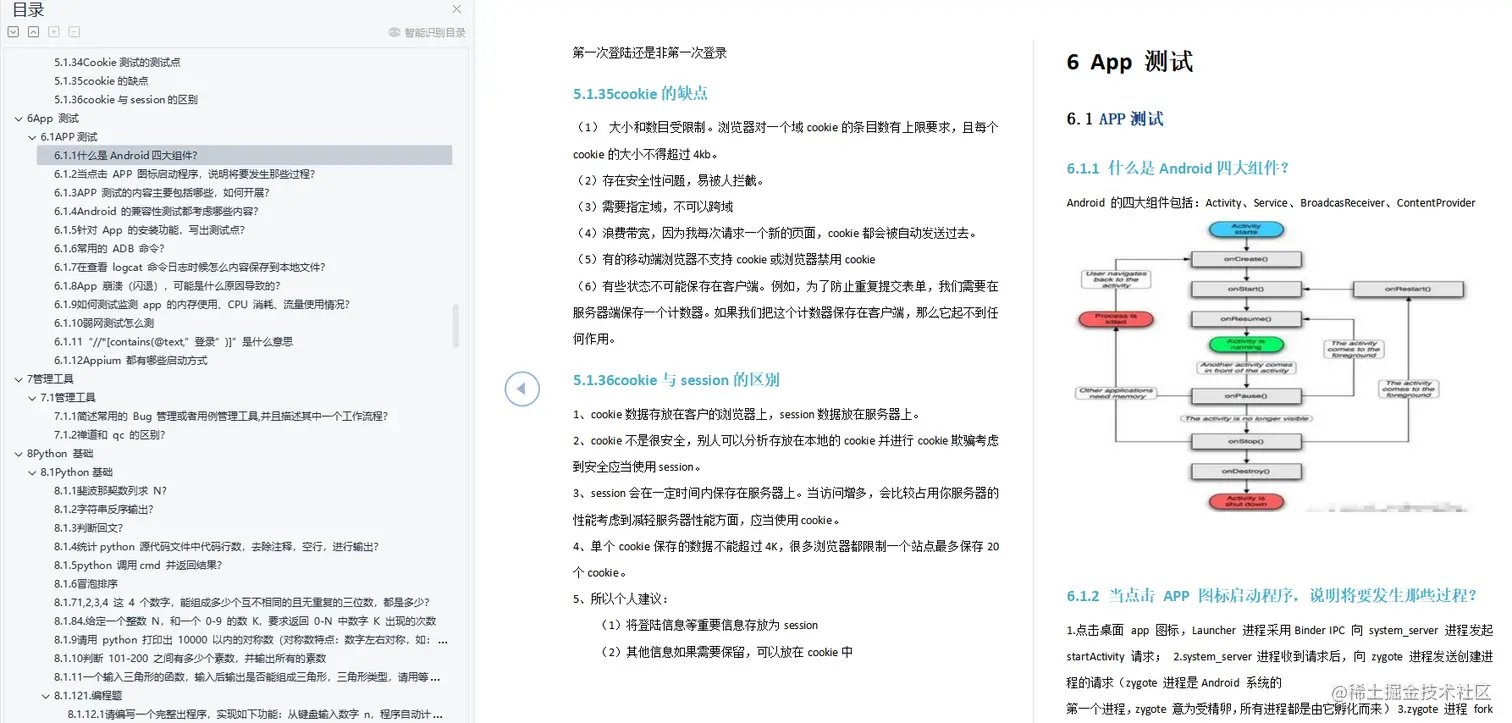Collapse the 6.1APP 测试 sub-branch
The height and width of the screenshot is (723, 1512).
pos(31,136)
